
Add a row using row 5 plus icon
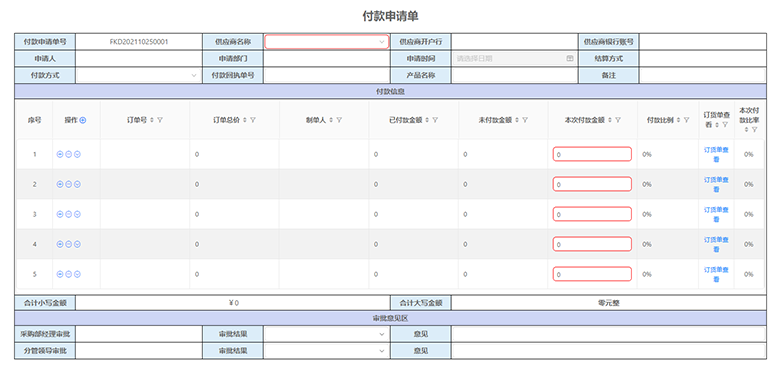pos(60,274)
